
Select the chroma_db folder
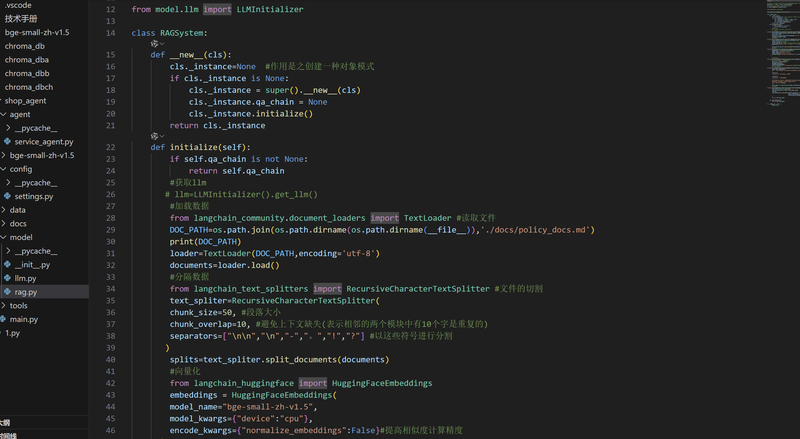(24, 46)
